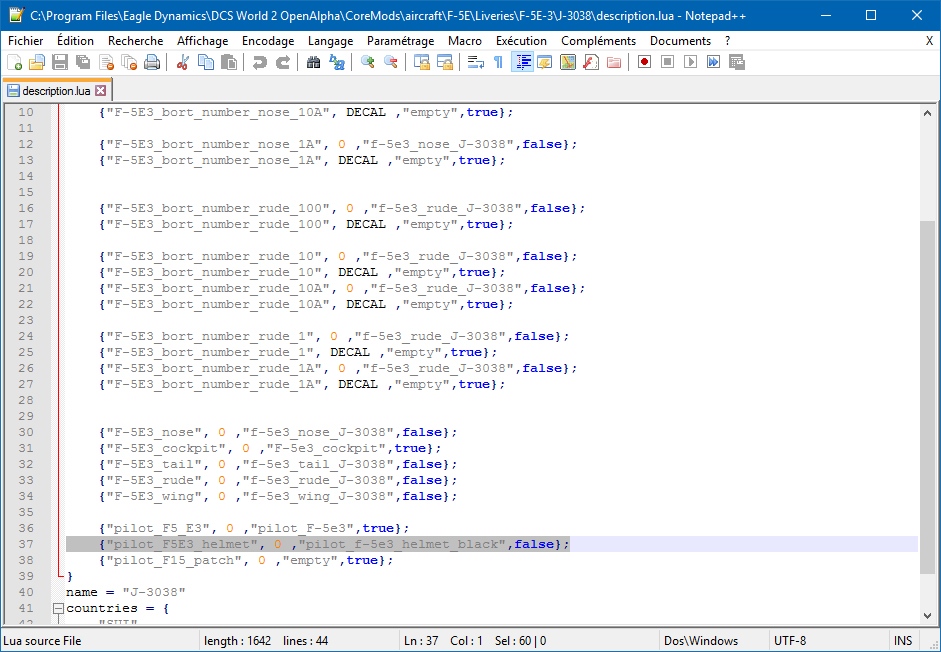Click the "pilot_F5_E3" code line
Screen dimensions: 941x652
254,528
